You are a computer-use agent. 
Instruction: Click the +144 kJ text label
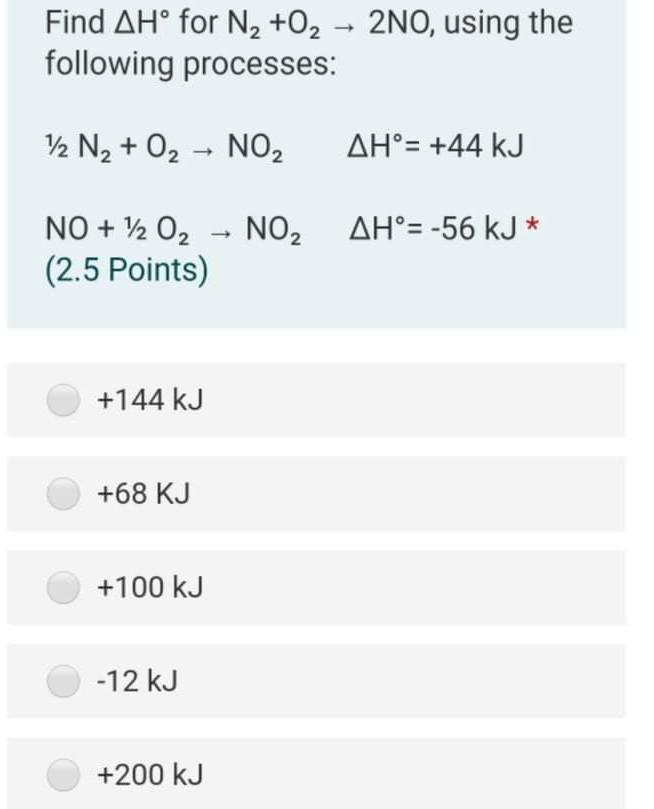(x=150, y=399)
